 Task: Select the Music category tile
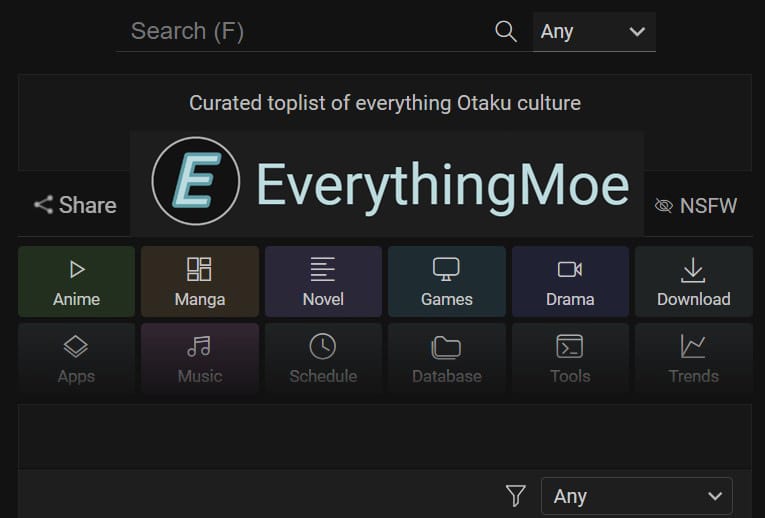[x=200, y=359]
